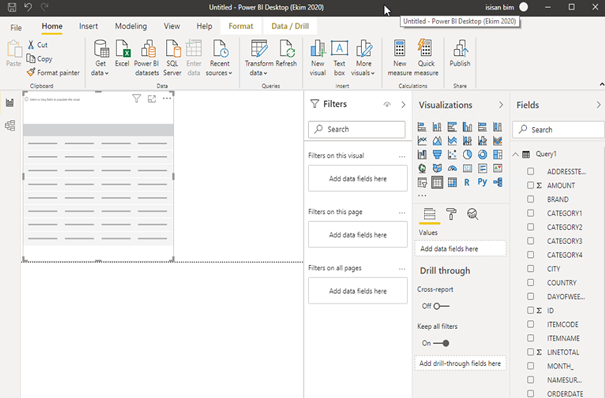Collapse the Fields pane chevron
Image resolution: width=605 pixels, height=398 pixels.
point(598,105)
